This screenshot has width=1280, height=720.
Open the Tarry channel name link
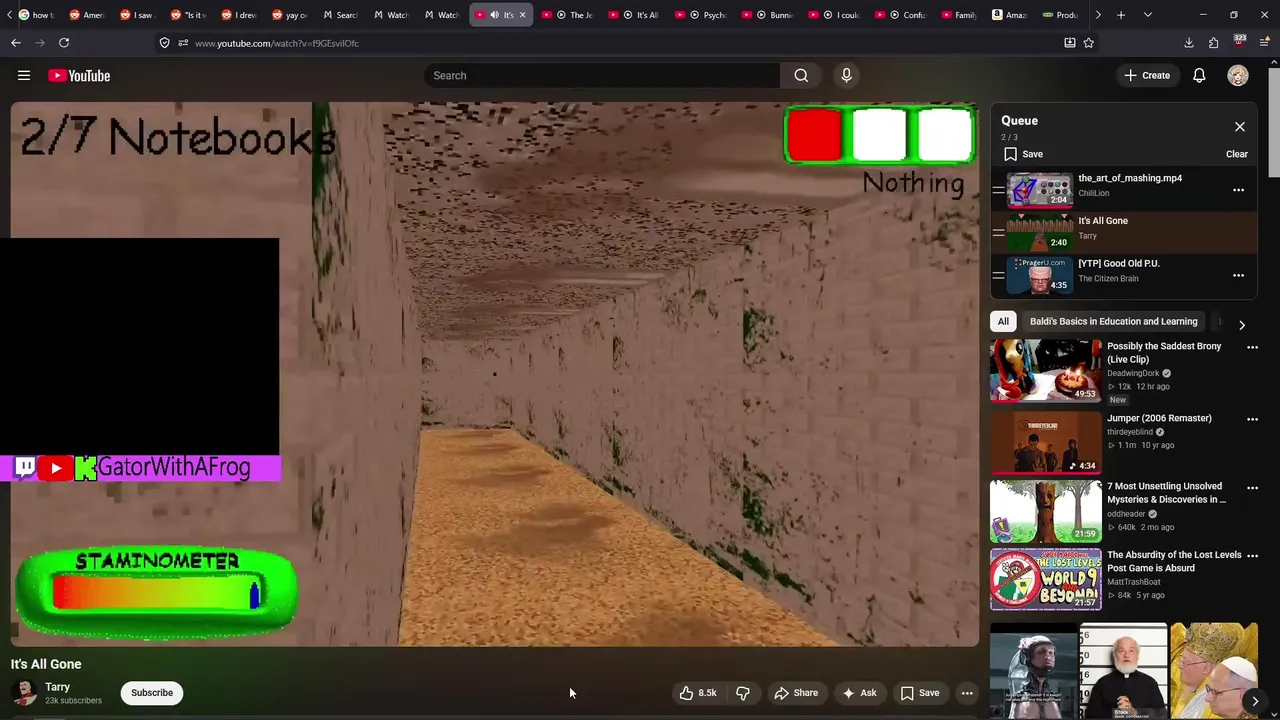pyautogui.click(x=57, y=687)
